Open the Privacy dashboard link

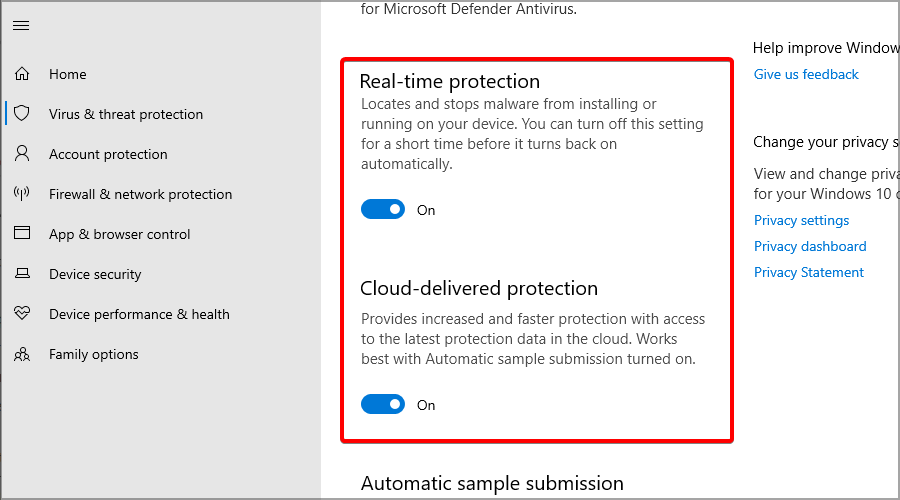point(810,246)
